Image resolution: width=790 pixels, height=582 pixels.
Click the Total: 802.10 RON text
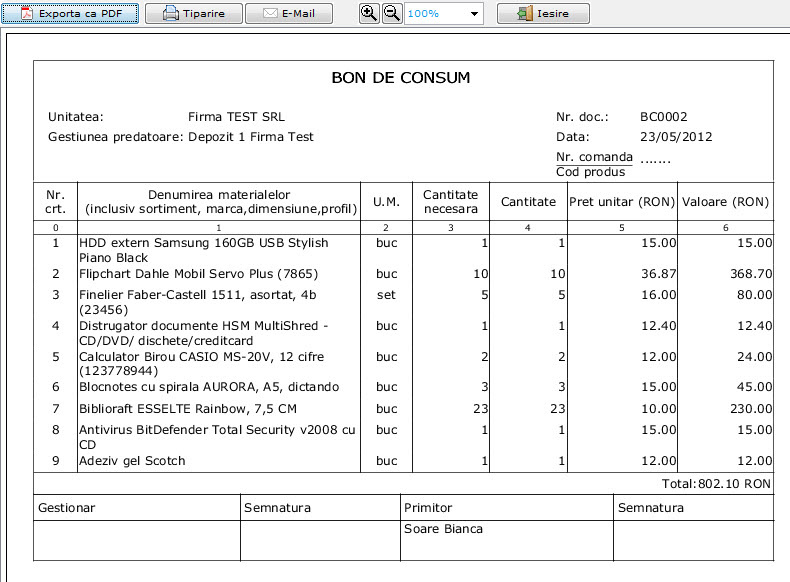pos(716,484)
